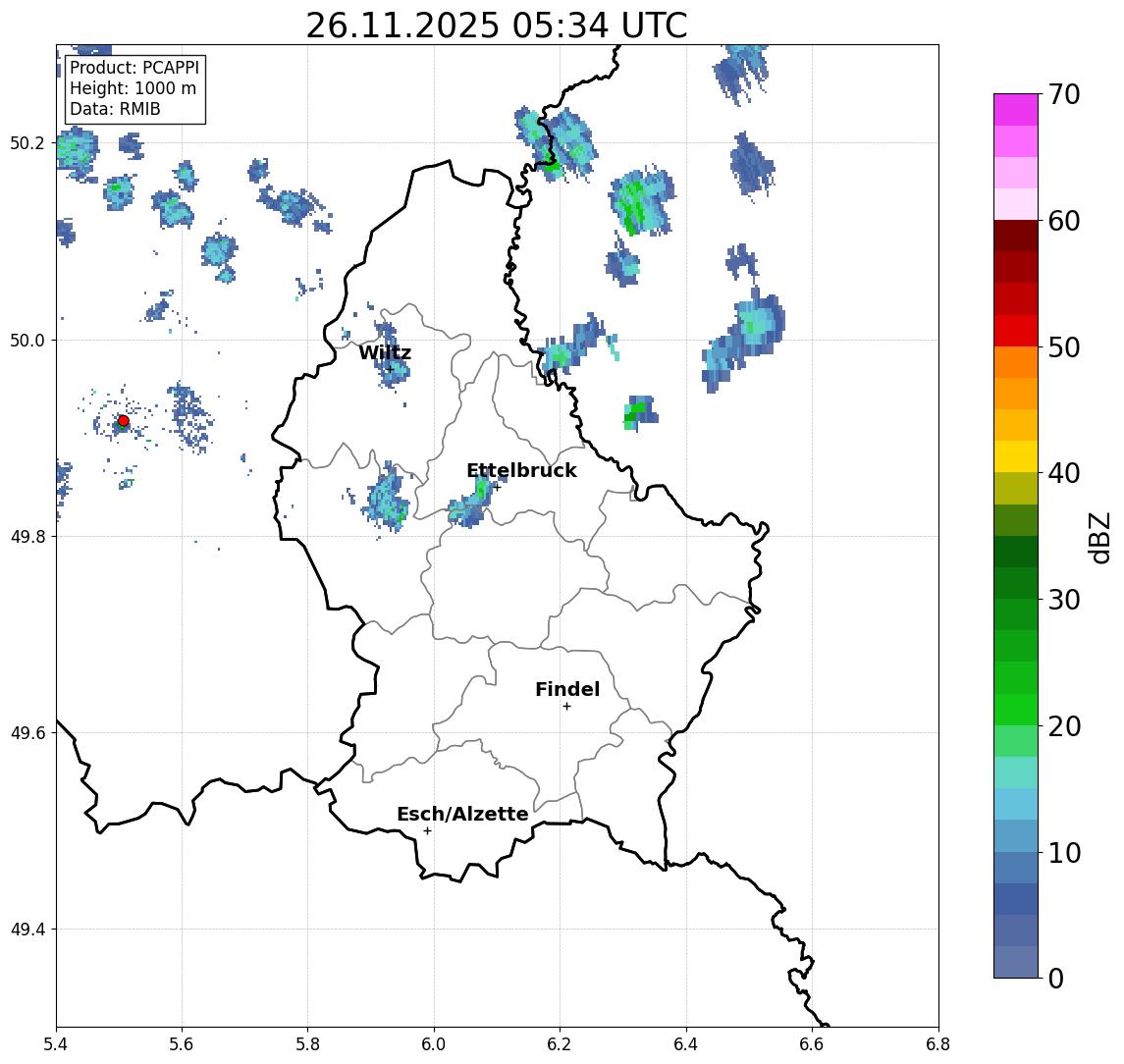Click the 20 dBZ colorbar tick label
This screenshot has height=1064, width=1124.
[1064, 725]
